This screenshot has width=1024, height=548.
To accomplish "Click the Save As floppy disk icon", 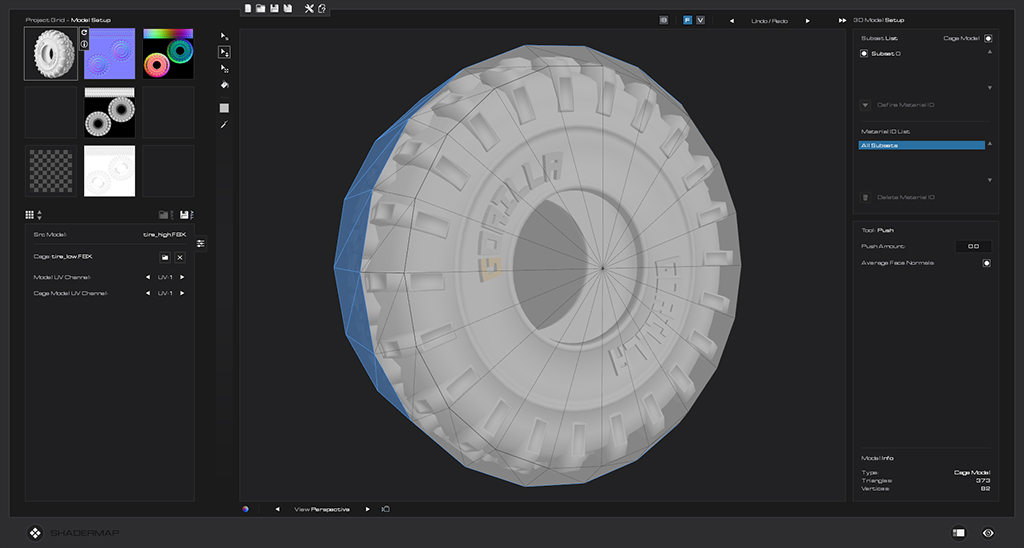I will coord(288,8).
